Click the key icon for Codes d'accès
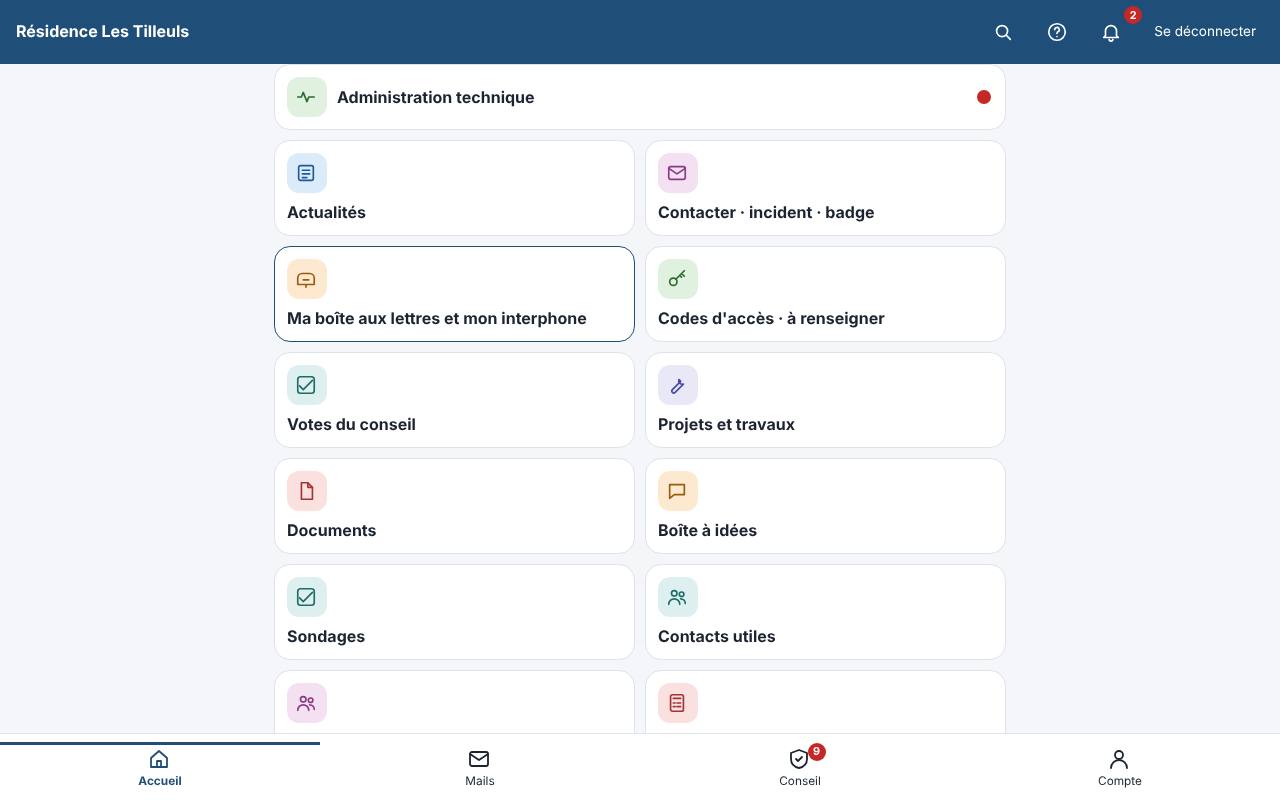 pos(678,279)
